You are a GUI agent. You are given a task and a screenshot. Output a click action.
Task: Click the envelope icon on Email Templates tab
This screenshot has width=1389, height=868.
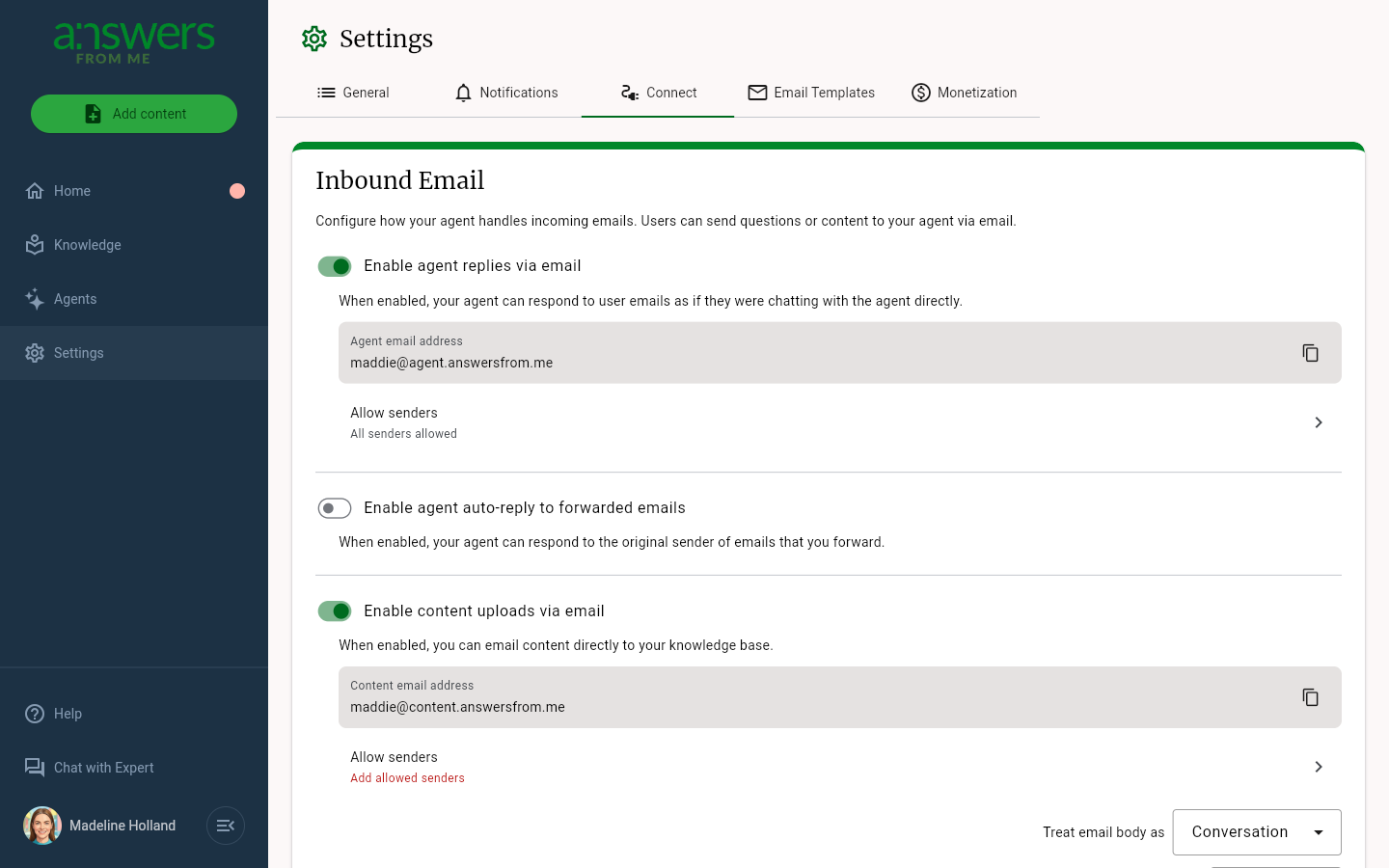(x=758, y=93)
